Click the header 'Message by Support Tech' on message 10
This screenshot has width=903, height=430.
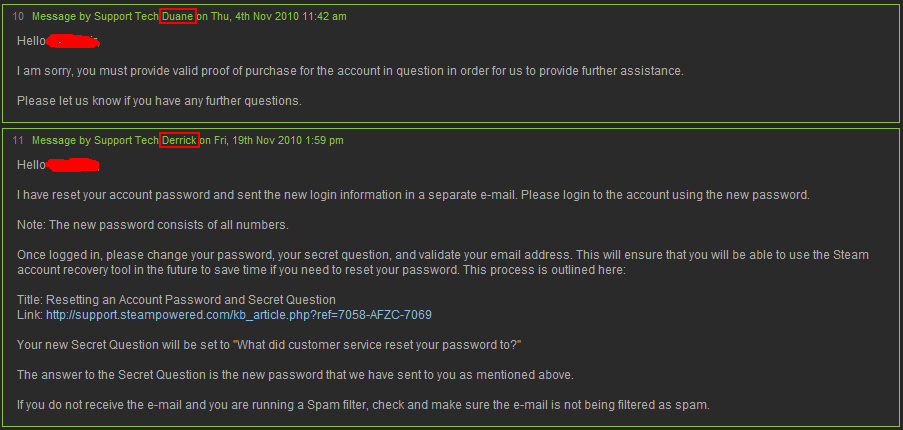coord(96,17)
